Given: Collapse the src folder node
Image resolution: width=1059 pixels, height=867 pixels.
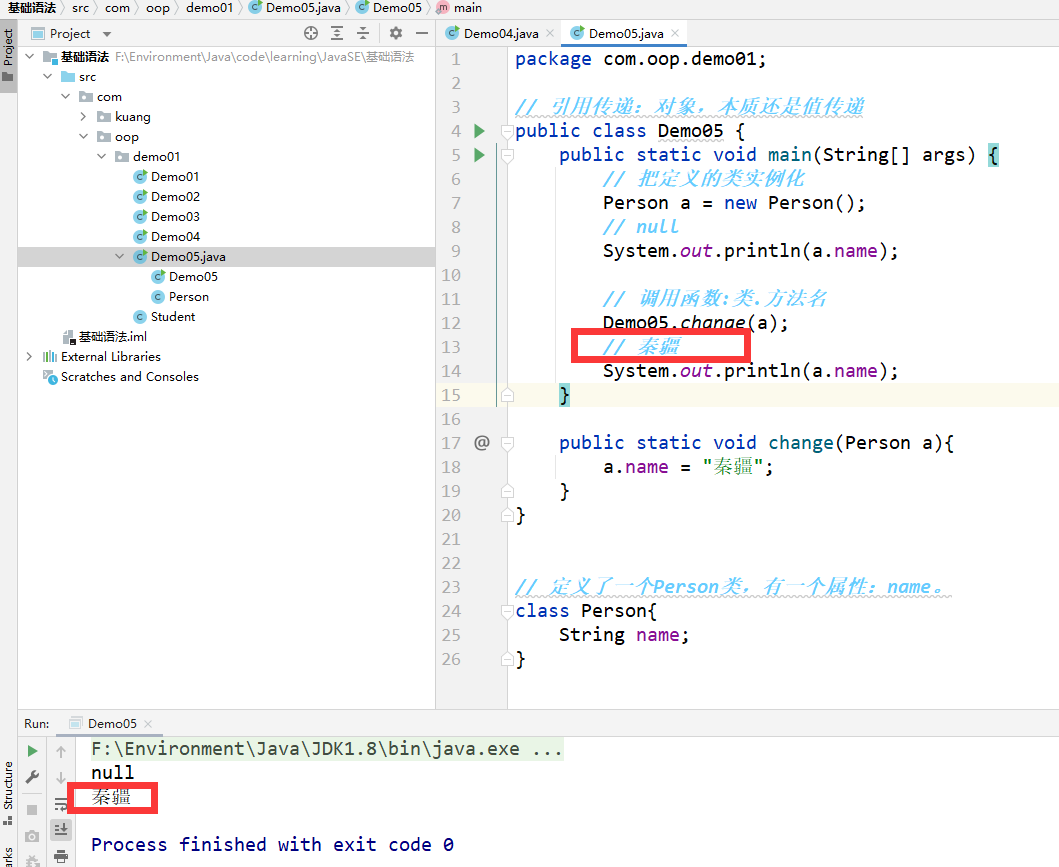Looking at the screenshot, I should click(47, 76).
